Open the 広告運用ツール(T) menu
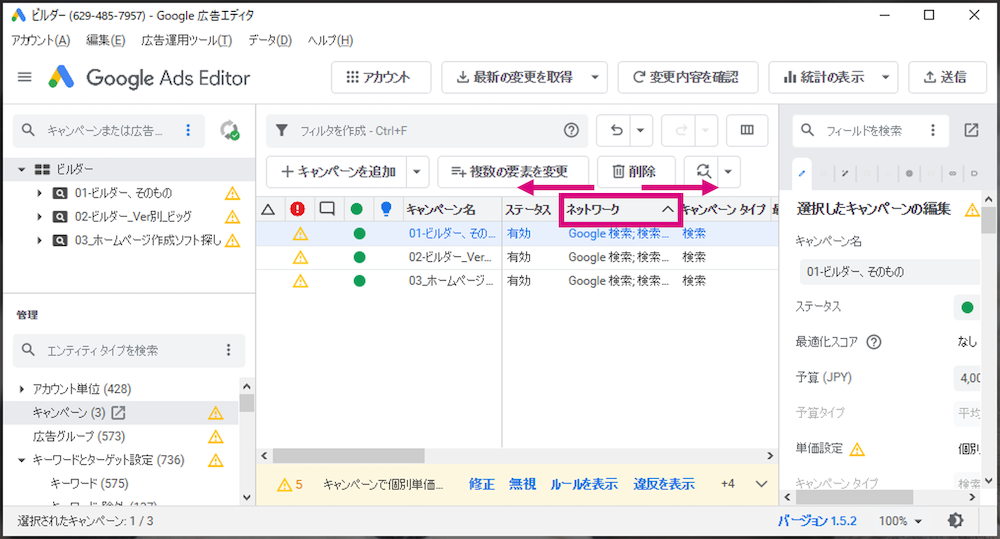This screenshot has height=539, width=1000. [187, 40]
